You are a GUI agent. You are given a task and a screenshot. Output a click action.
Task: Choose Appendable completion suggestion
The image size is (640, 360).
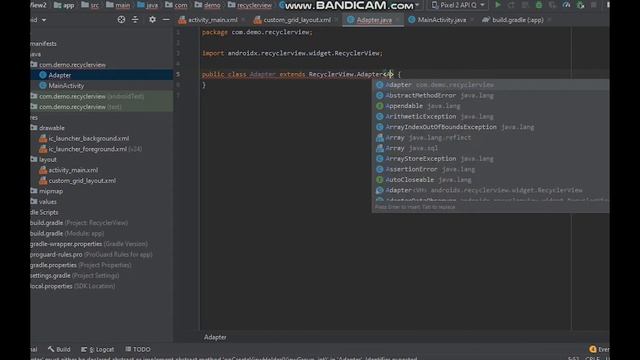[491, 106]
